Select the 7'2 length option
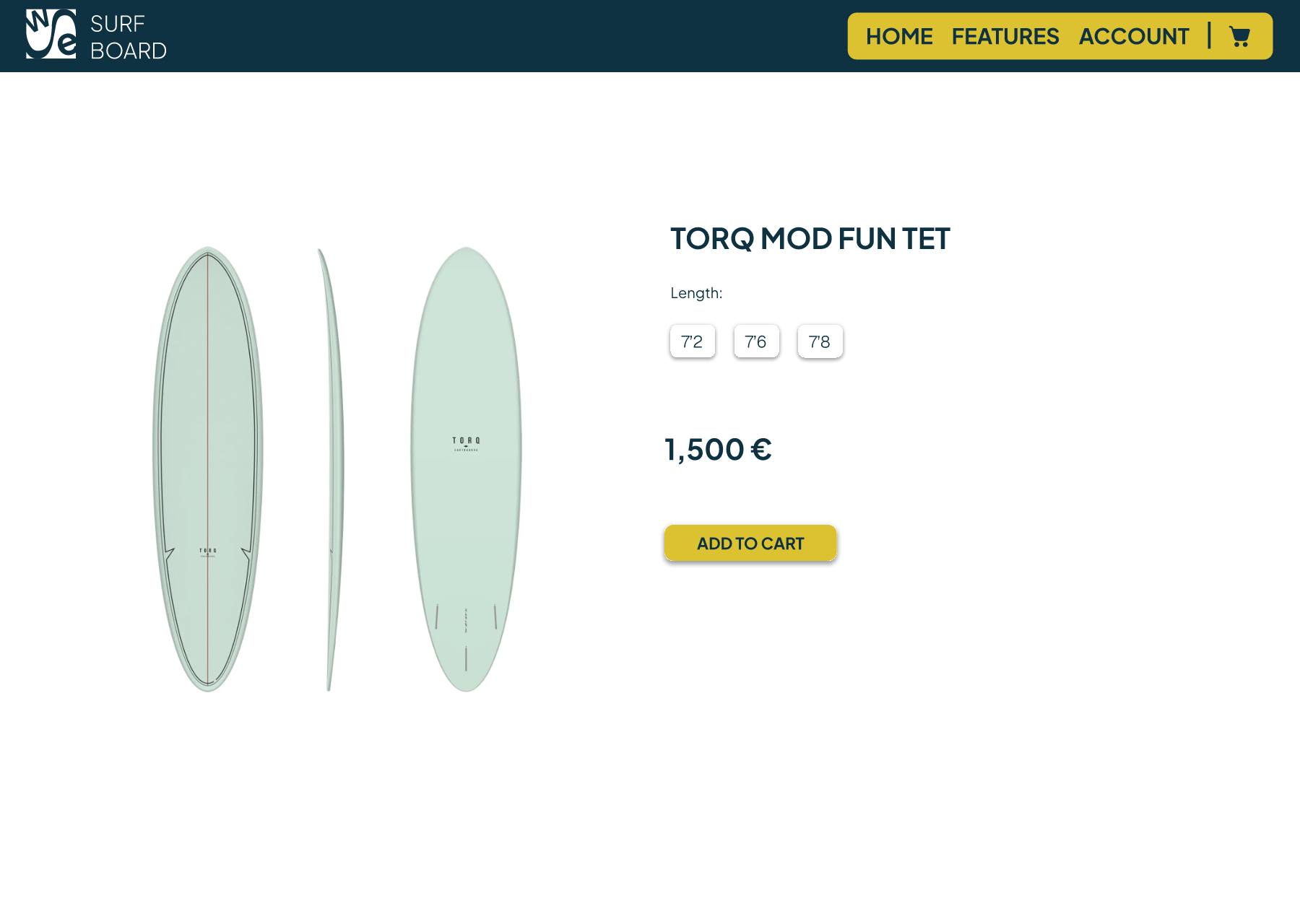This screenshot has height=924, width=1300. point(693,341)
